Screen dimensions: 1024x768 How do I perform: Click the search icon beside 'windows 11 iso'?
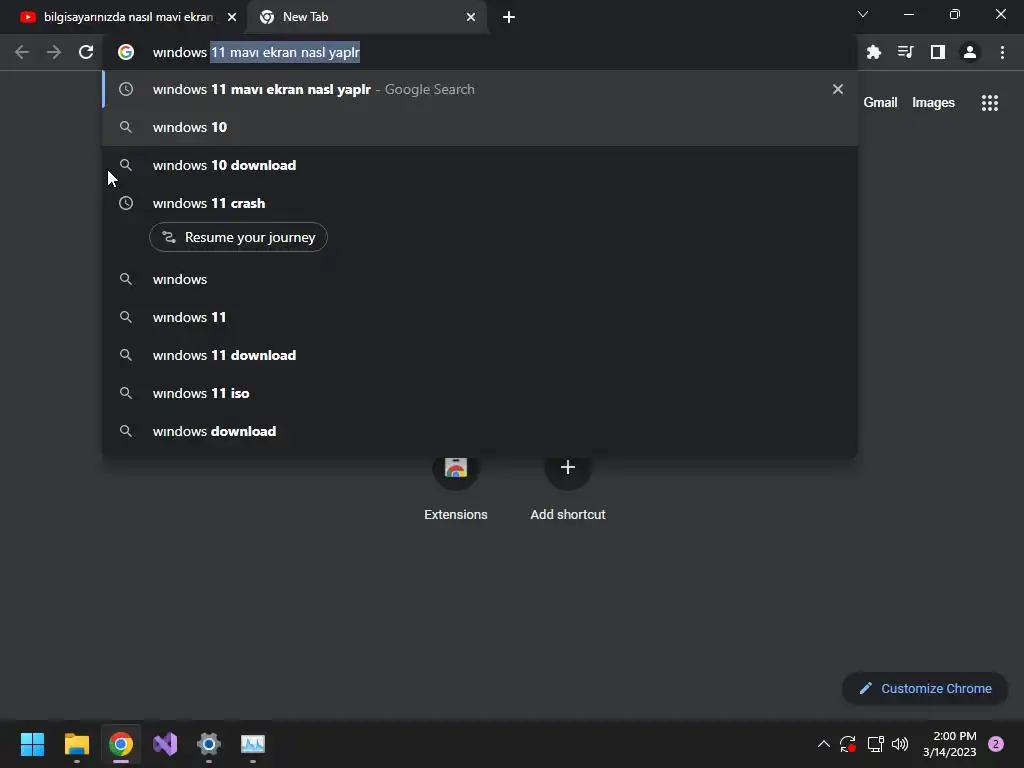click(126, 393)
